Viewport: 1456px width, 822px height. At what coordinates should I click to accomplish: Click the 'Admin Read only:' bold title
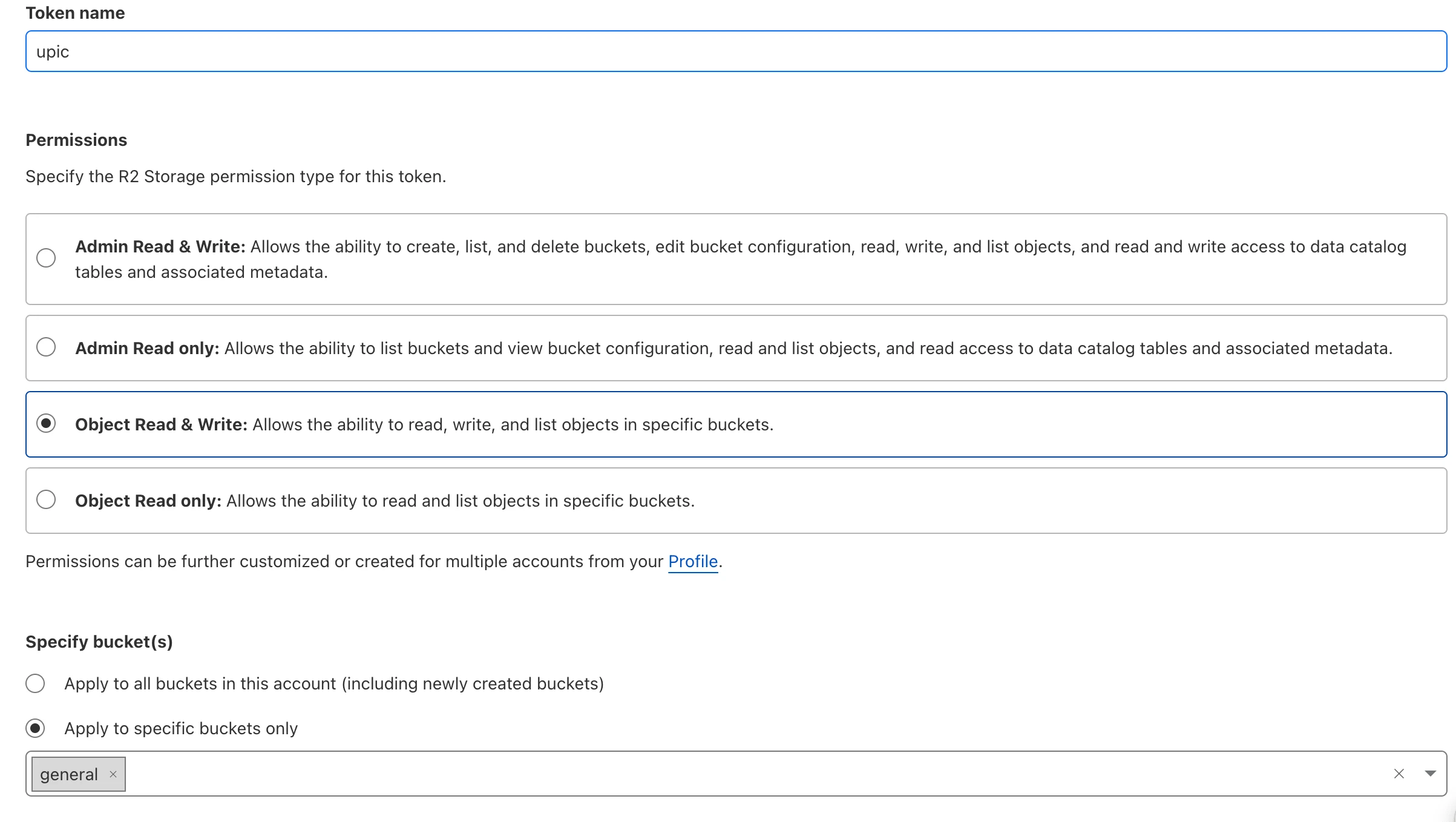146,348
